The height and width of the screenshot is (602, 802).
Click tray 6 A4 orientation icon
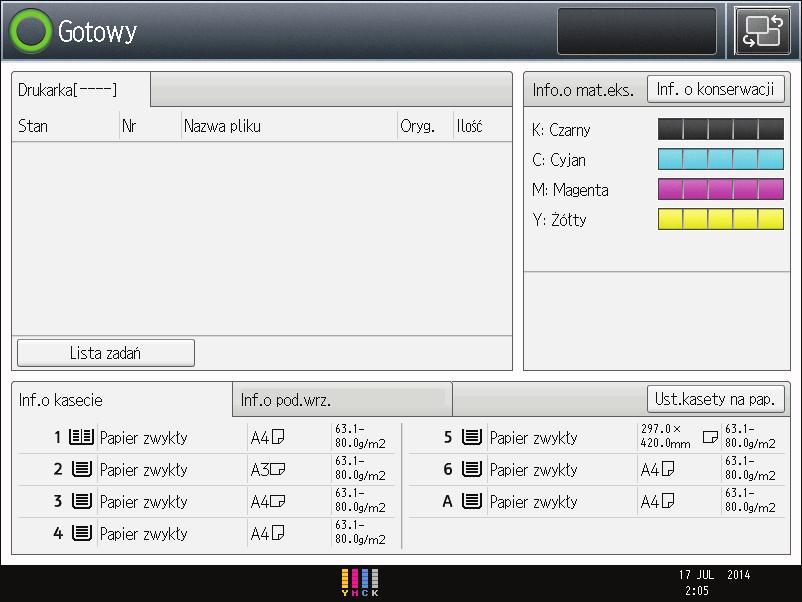pos(667,469)
